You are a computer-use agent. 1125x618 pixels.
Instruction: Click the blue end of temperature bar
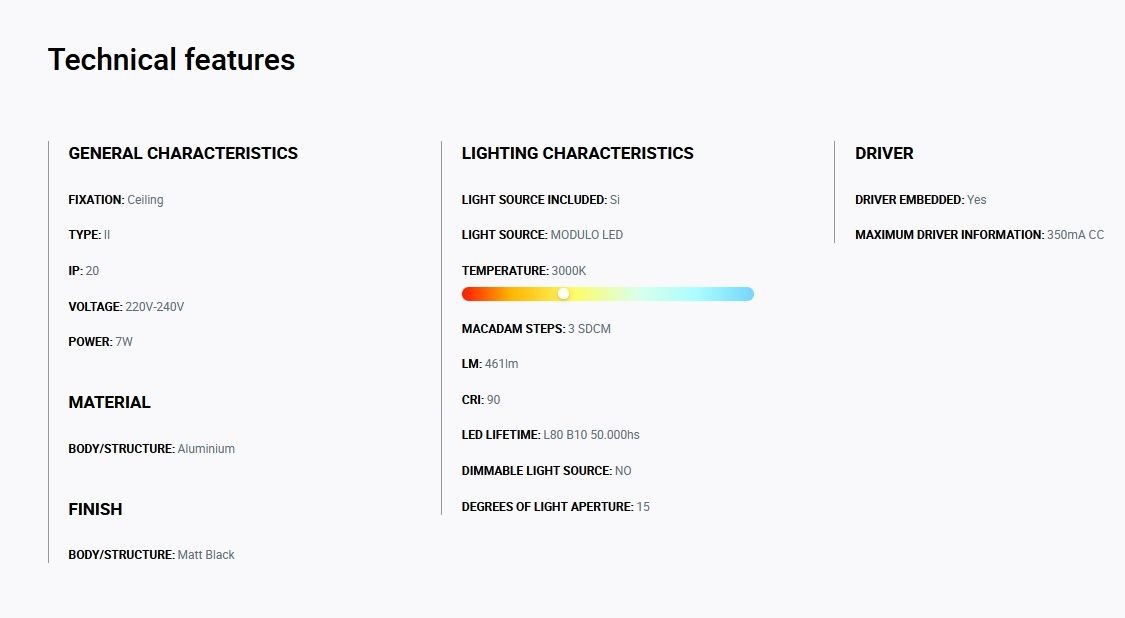point(746,294)
